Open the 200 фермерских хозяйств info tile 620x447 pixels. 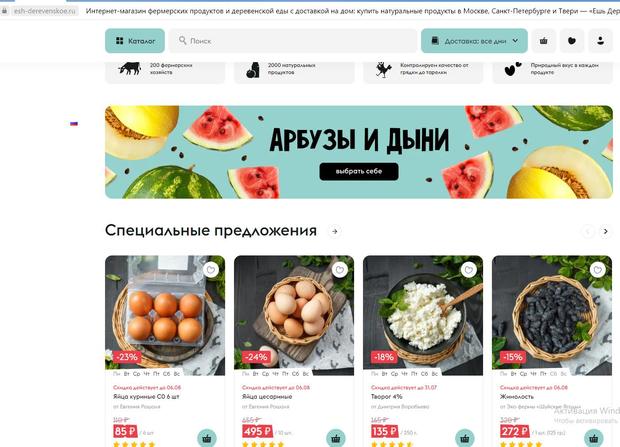click(165, 70)
